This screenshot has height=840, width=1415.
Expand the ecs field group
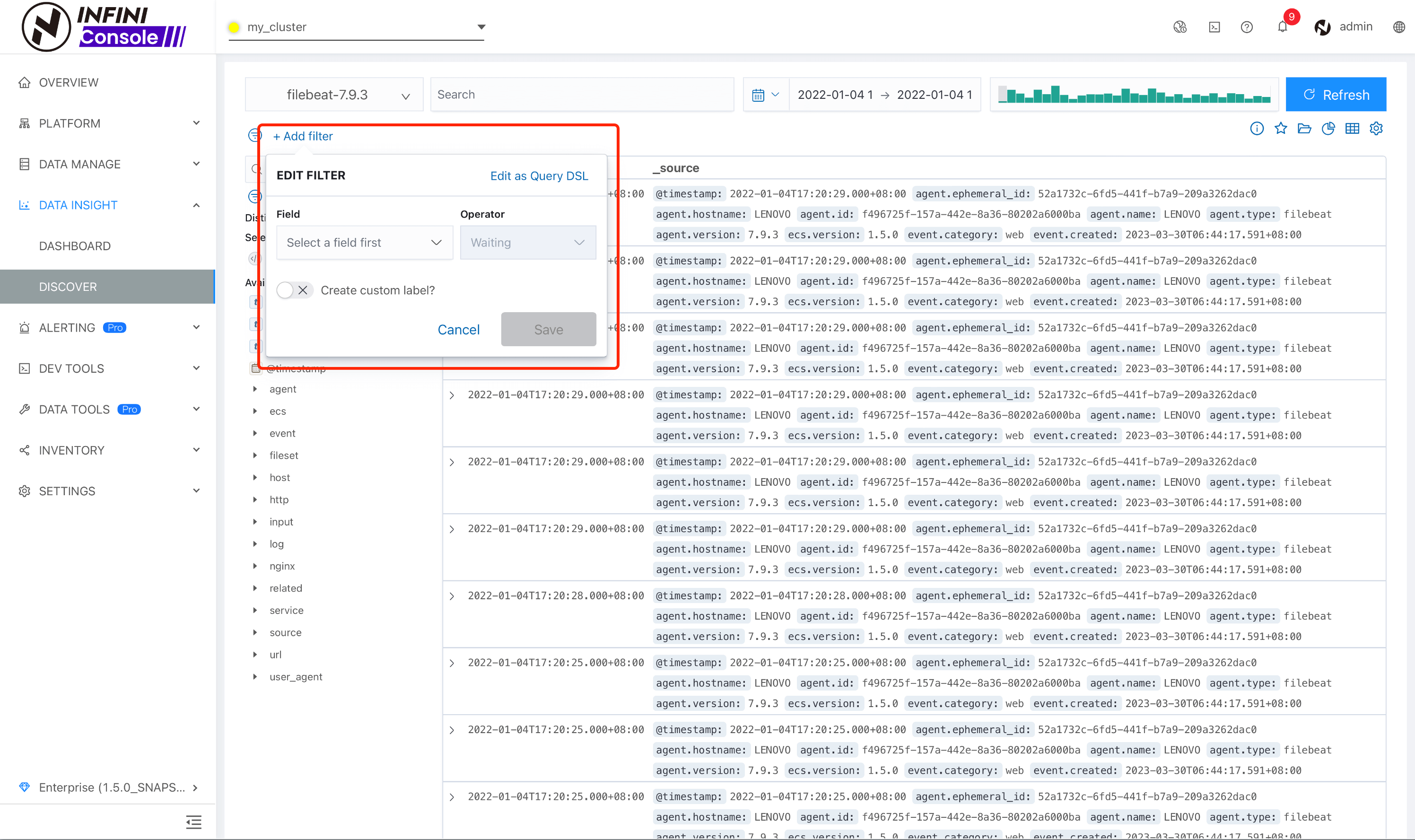point(255,411)
